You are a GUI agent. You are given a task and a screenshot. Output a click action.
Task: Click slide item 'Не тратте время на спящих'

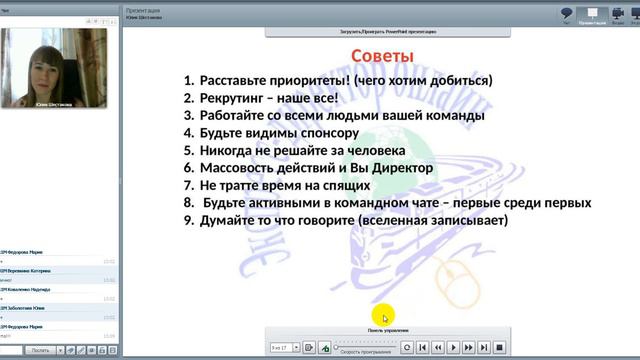(x=285, y=186)
